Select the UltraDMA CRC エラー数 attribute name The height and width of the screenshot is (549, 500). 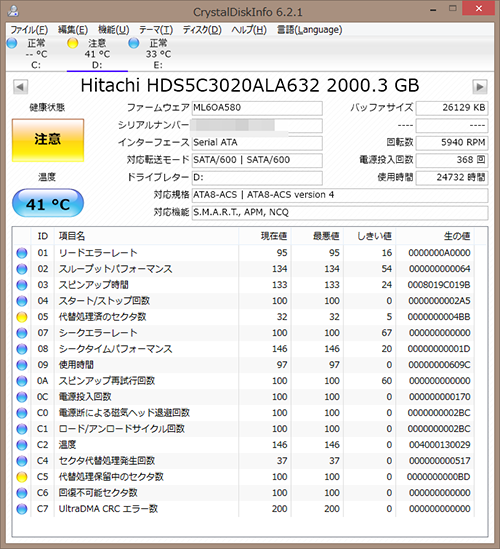(108, 509)
